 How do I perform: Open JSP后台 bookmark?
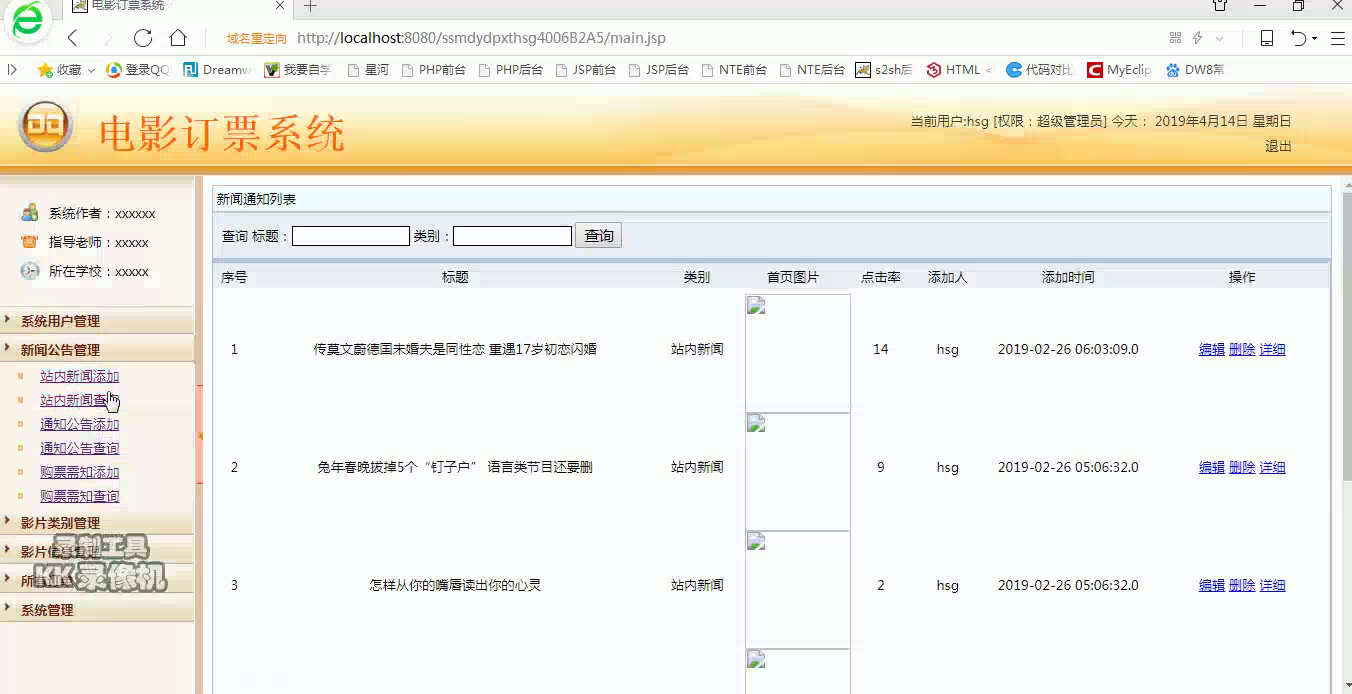click(658, 70)
